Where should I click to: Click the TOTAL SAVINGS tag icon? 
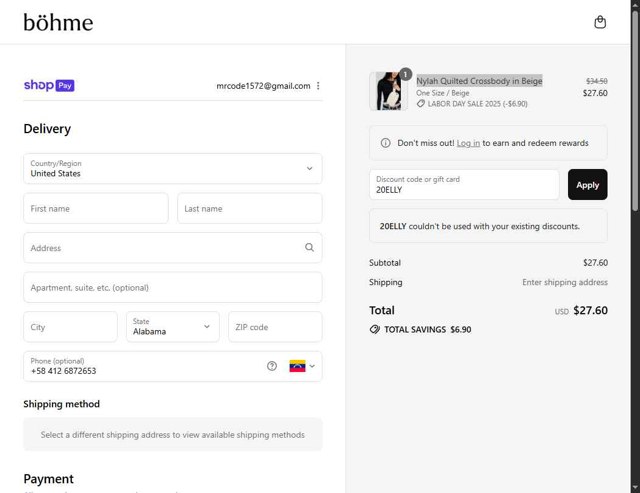(x=374, y=329)
